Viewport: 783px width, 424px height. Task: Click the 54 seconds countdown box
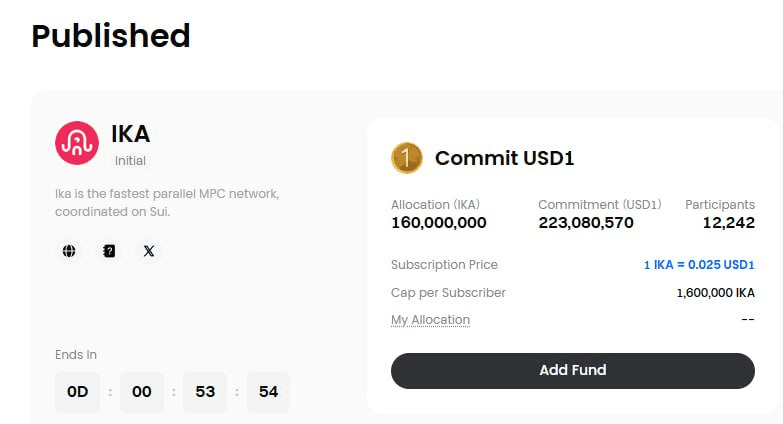268,392
